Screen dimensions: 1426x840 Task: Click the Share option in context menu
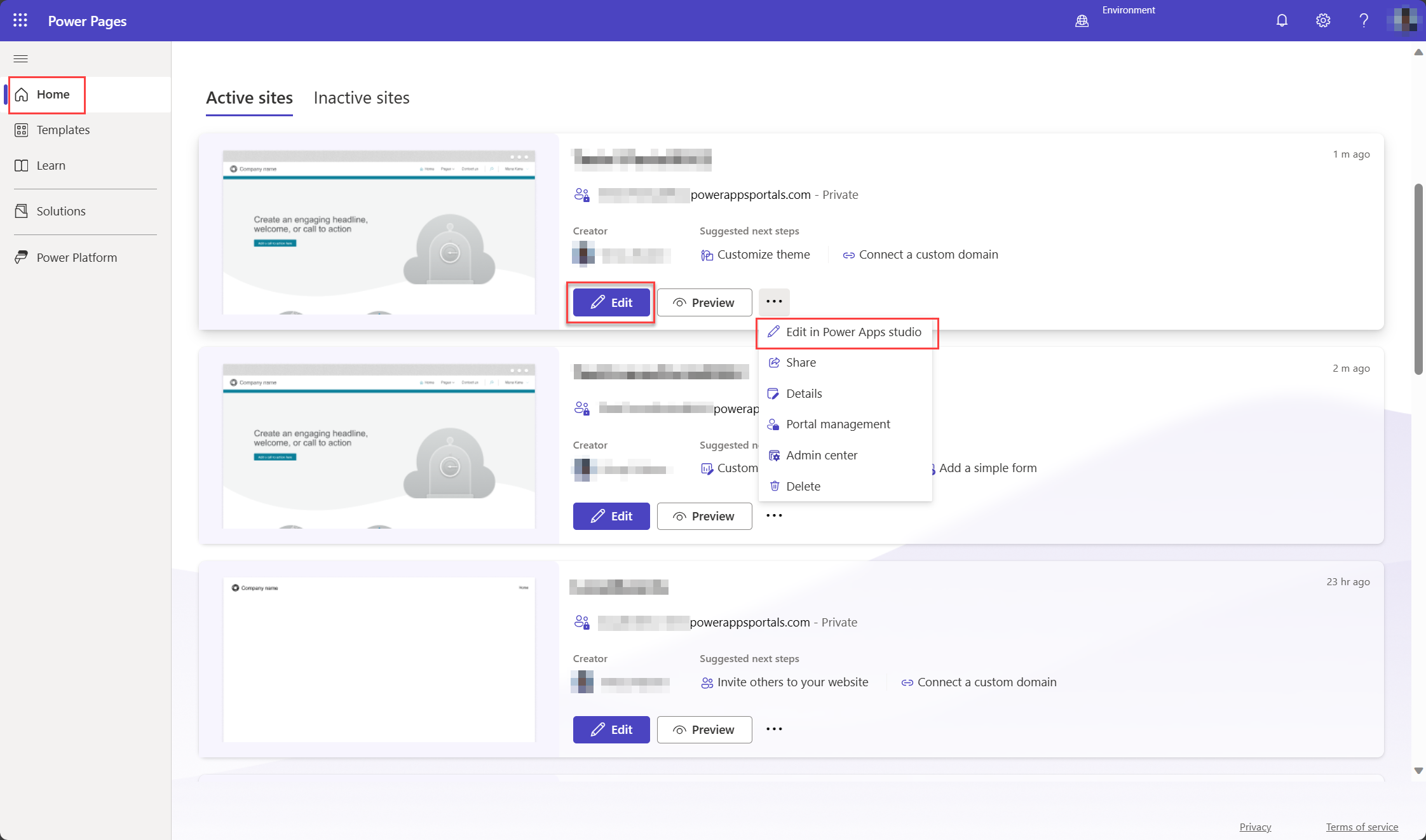click(800, 362)
